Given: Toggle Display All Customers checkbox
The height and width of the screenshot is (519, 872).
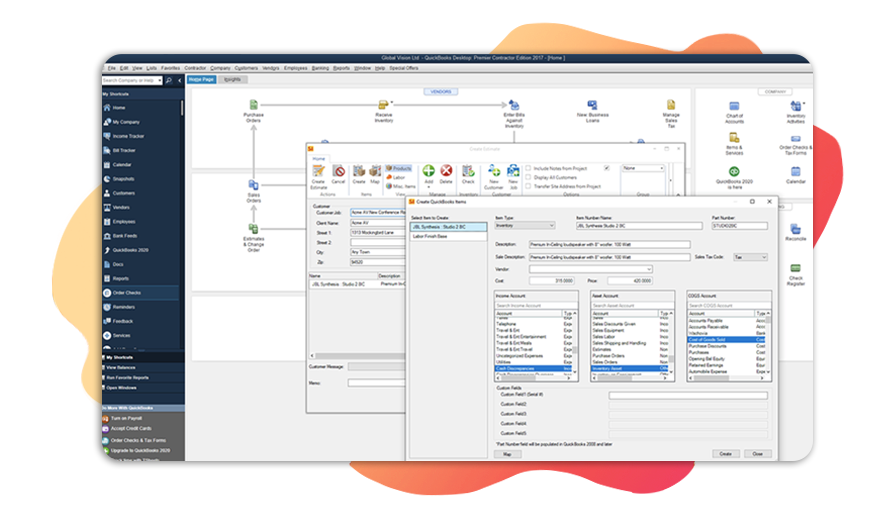Looking at the screenshot, I should click(x=528, y=177).
